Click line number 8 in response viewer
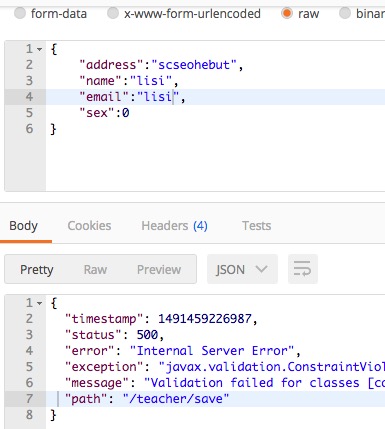Image resolution: width=385 pixels, height=429 pixels. pyautogui.click(x=29, y=415)
